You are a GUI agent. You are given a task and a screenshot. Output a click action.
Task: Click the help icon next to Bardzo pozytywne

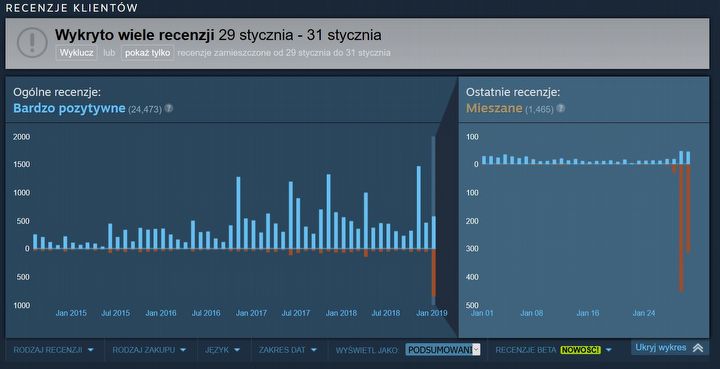[x=169, y=108]
